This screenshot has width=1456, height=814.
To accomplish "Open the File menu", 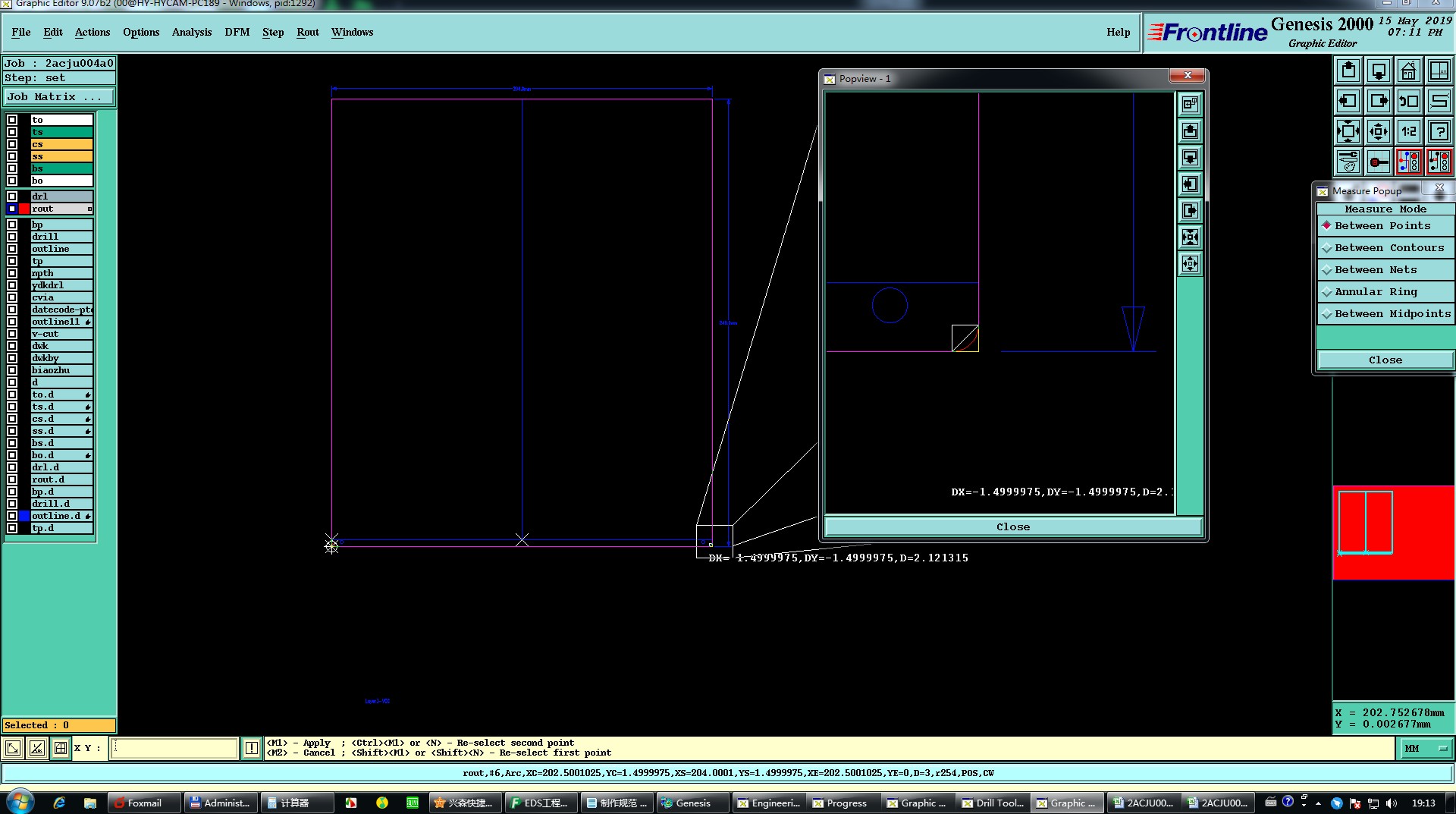I will point(21,33).
